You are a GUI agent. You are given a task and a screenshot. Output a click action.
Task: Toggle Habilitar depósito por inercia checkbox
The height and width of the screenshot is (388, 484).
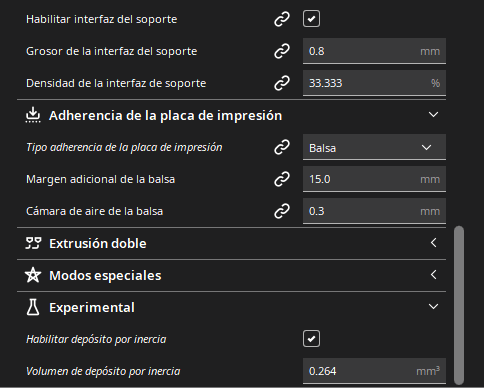[x=311, y=339]
